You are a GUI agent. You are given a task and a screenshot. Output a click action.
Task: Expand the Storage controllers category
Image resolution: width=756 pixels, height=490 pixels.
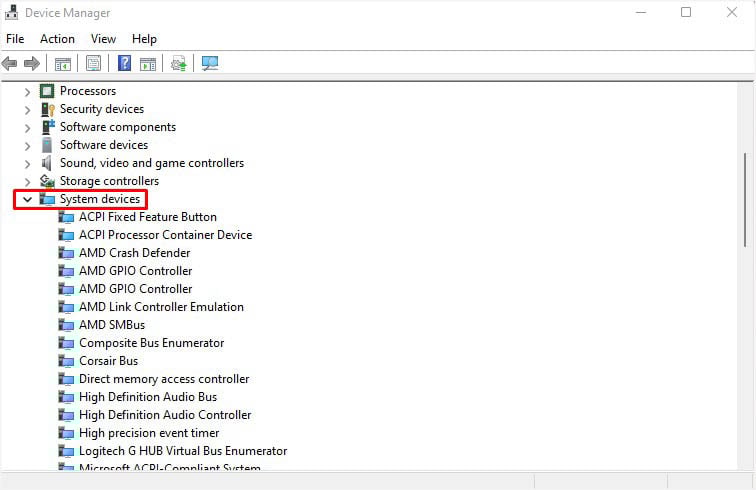click(x=27, y=182)
